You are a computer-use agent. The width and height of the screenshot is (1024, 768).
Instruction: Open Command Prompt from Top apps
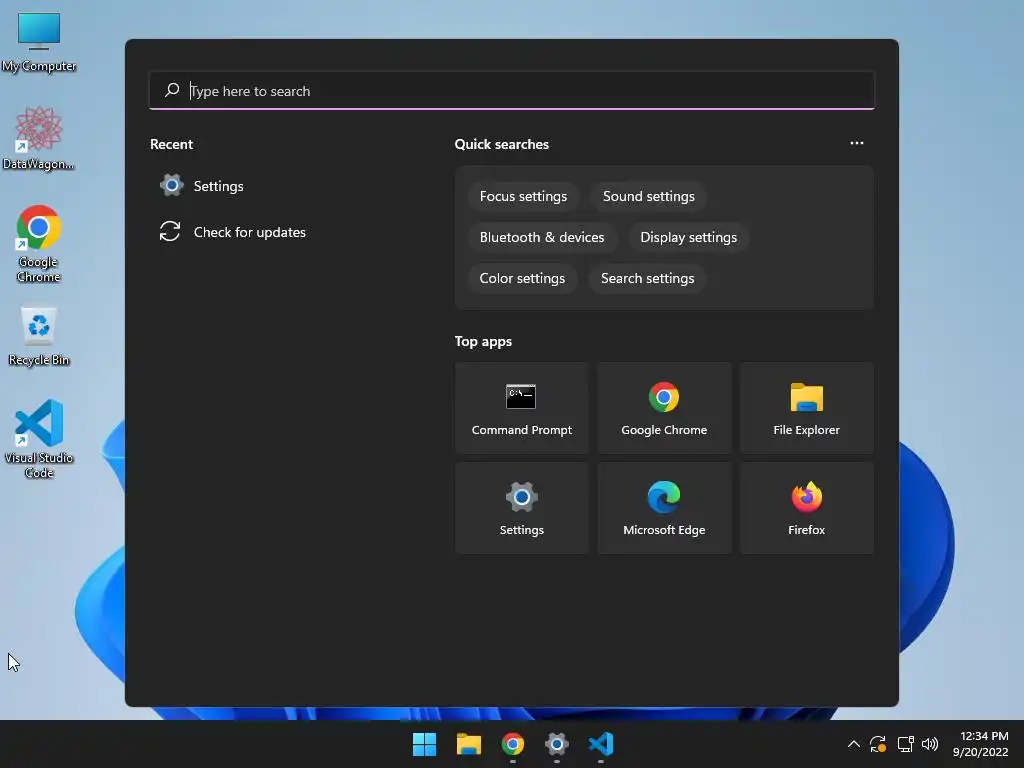click(x=521, y=408)
